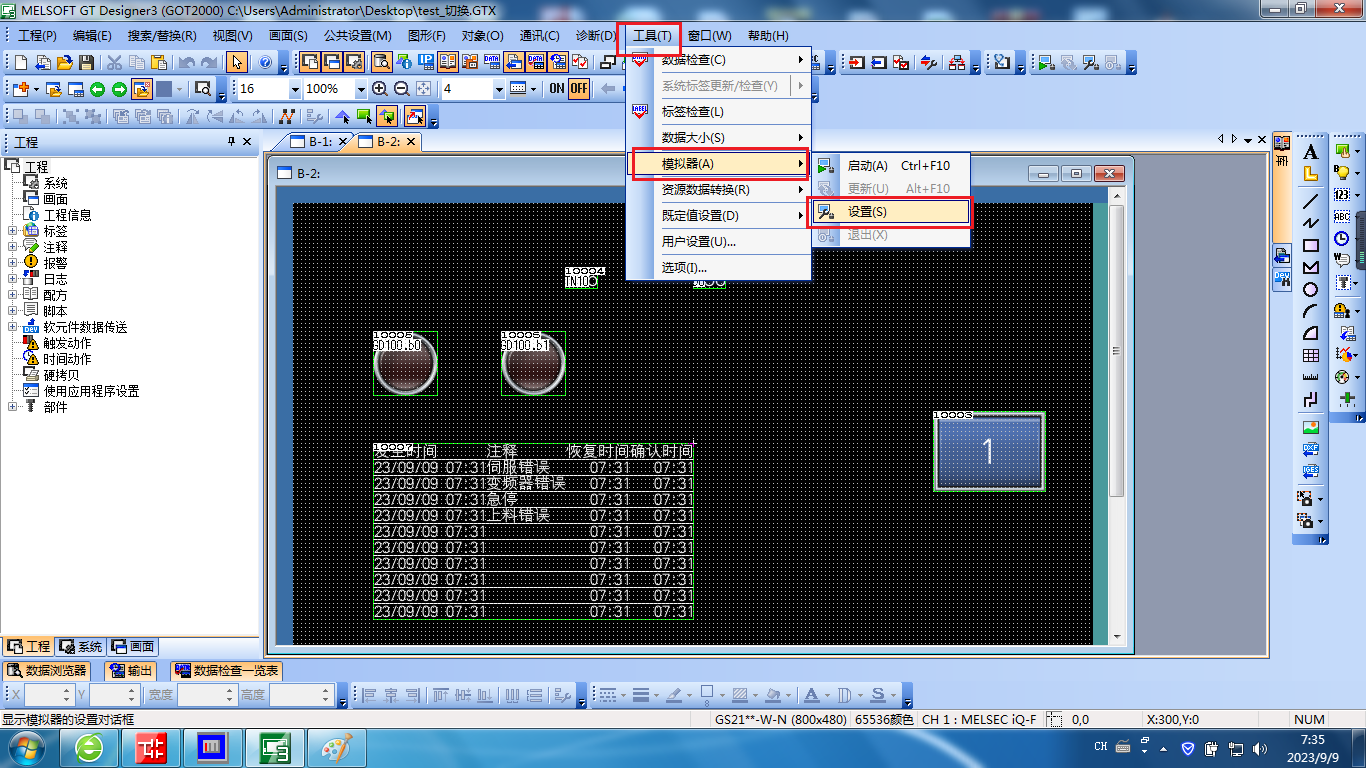Toggle the ON state button

pos(557,89)
